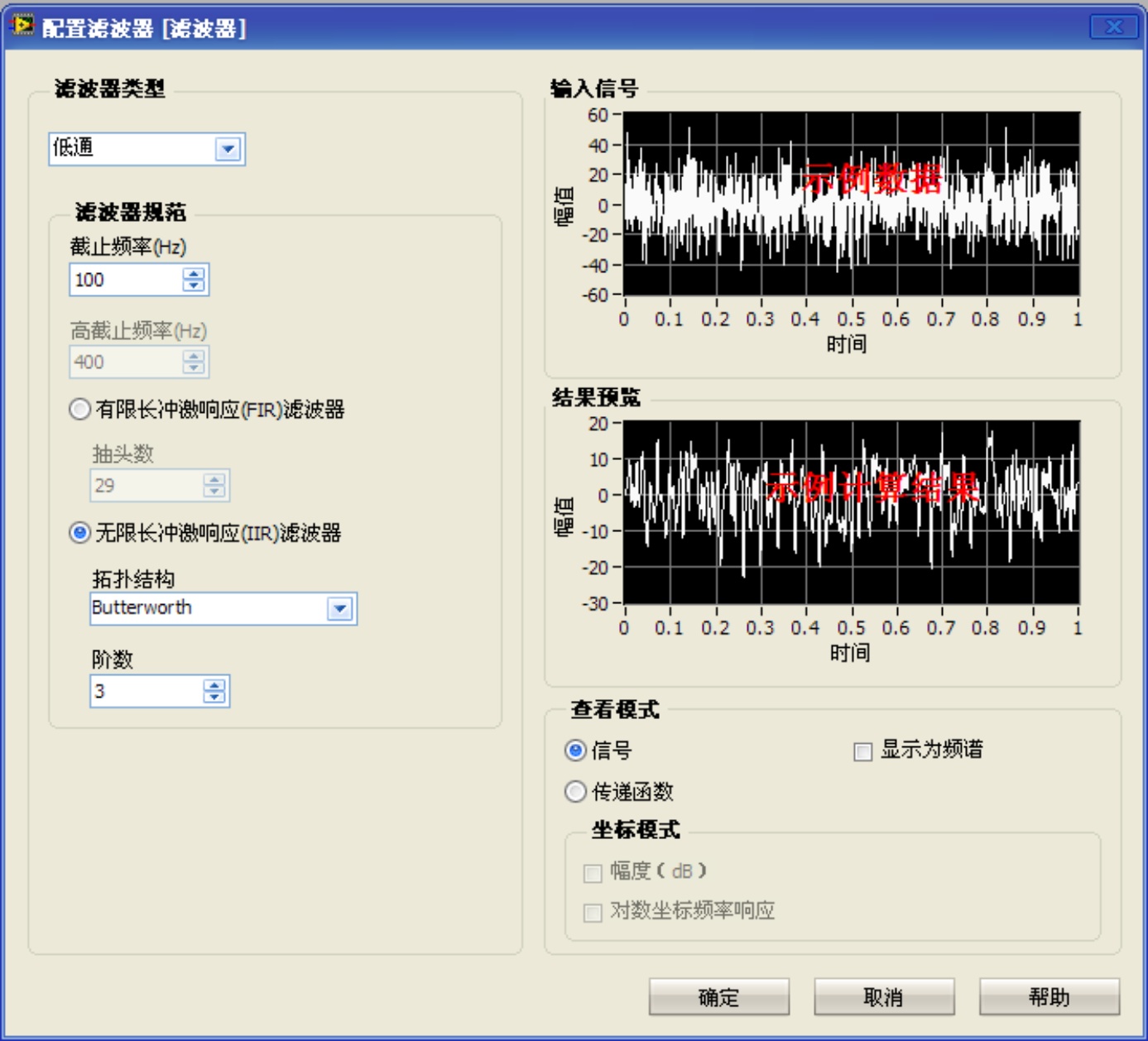Viewport: 1148px width, 1041px height.
Task: Click the 结果预览 result preview graph
Action: [x=851, y=512]
